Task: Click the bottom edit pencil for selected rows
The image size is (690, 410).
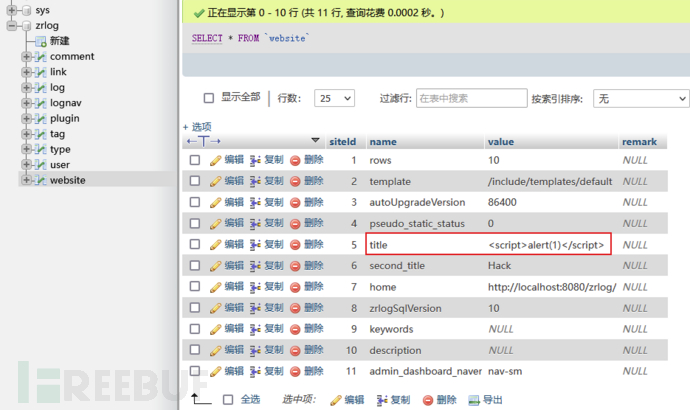Action: (336, 400)
